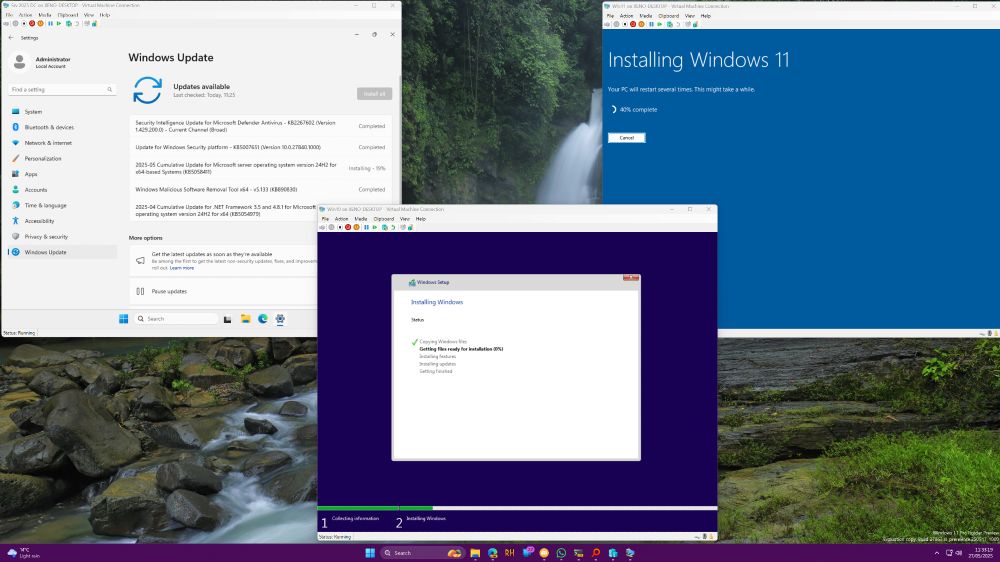Select Time & language in Settings sidebar
This screenshot has height=562, width=1000.
pyautogui.click(x=62, y=205)
